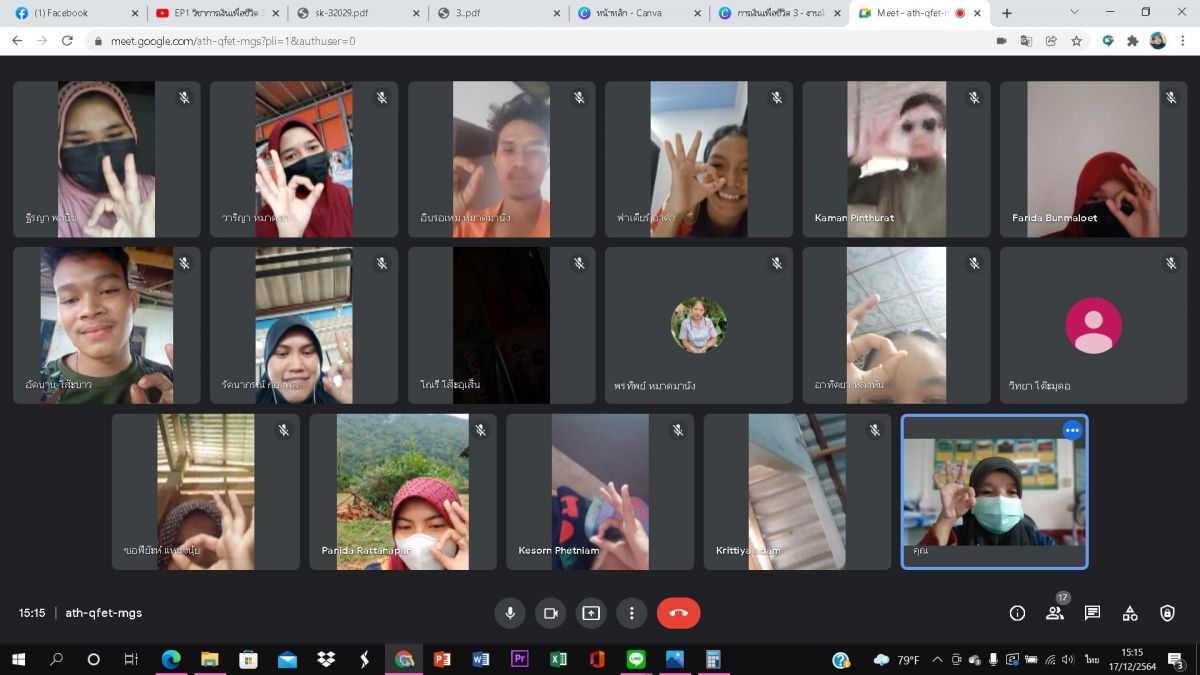Screen dimensions: 1200x675
Task: Open the host controls shield icon
Action: [x=1167, y=613]
